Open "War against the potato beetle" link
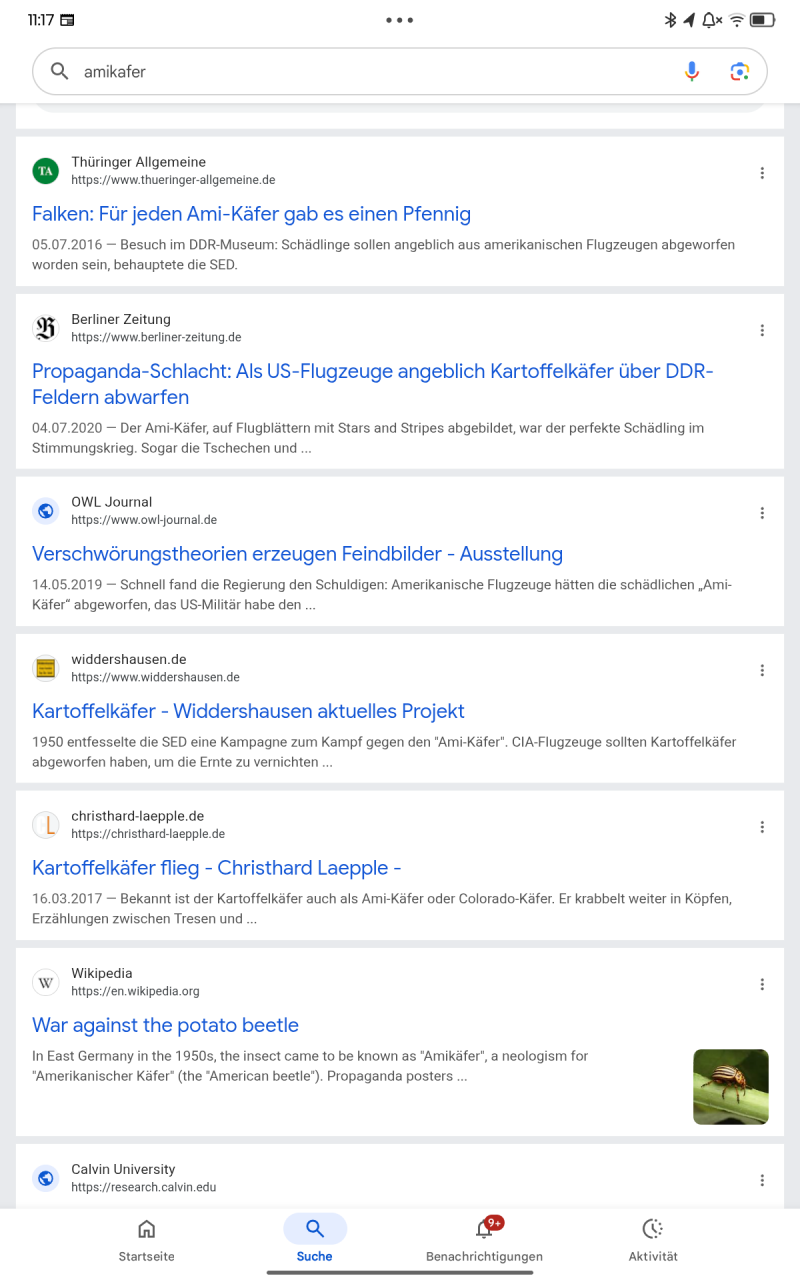The width and height of the screenshot is (800, 1280). tap(165, 1025)
